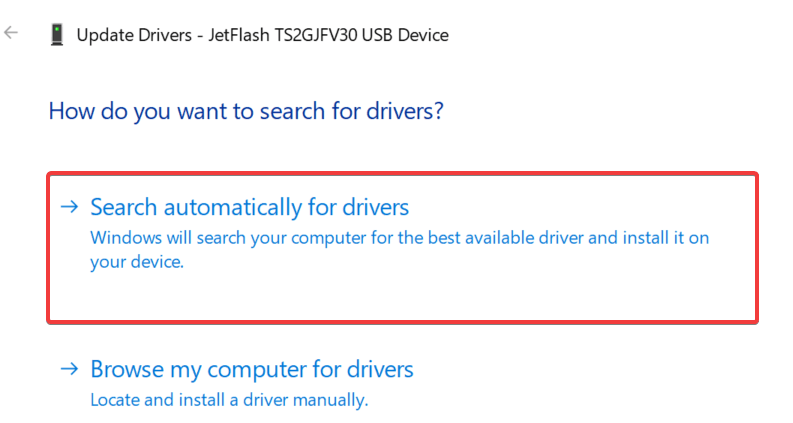The width and height of the screenshot is (793, 423).
Task: Click the word 'Browse' in the second option
Action: [124, 369]
